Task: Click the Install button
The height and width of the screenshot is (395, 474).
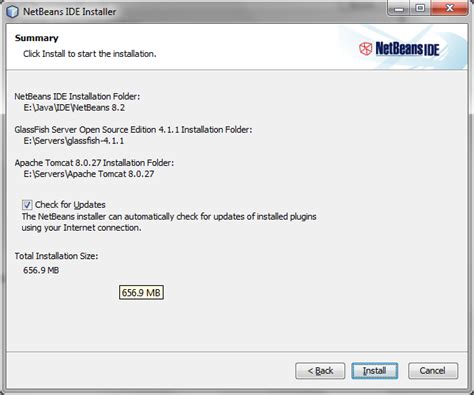Action: 375,371
